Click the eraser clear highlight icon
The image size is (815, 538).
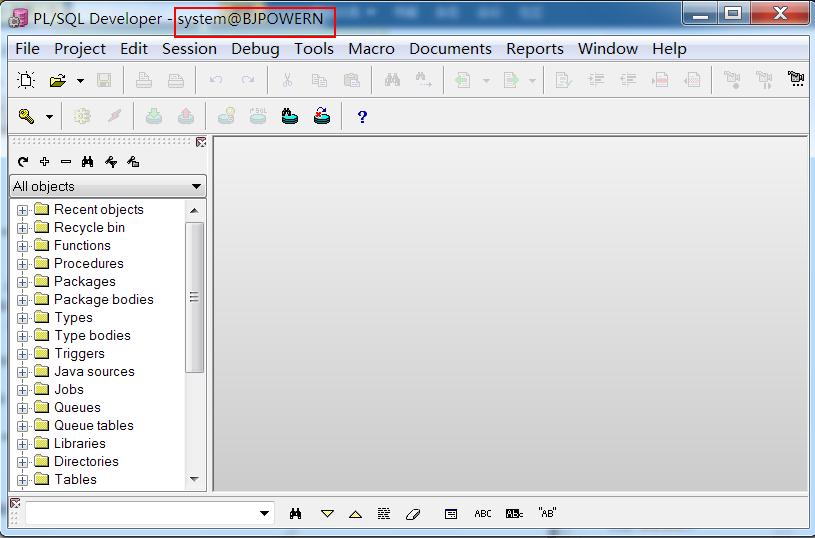[x=413, y=514]
